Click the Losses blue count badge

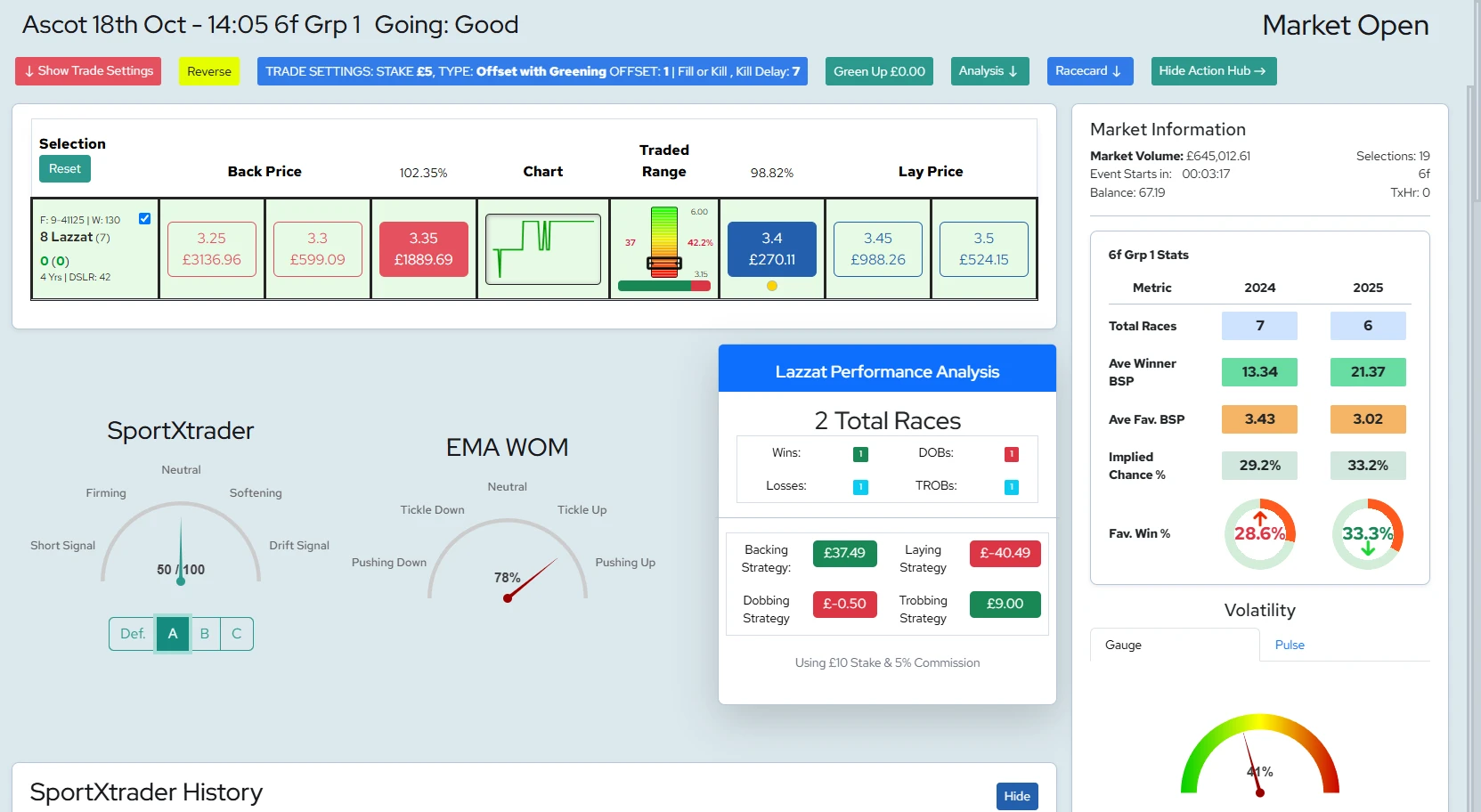(860, 487)
